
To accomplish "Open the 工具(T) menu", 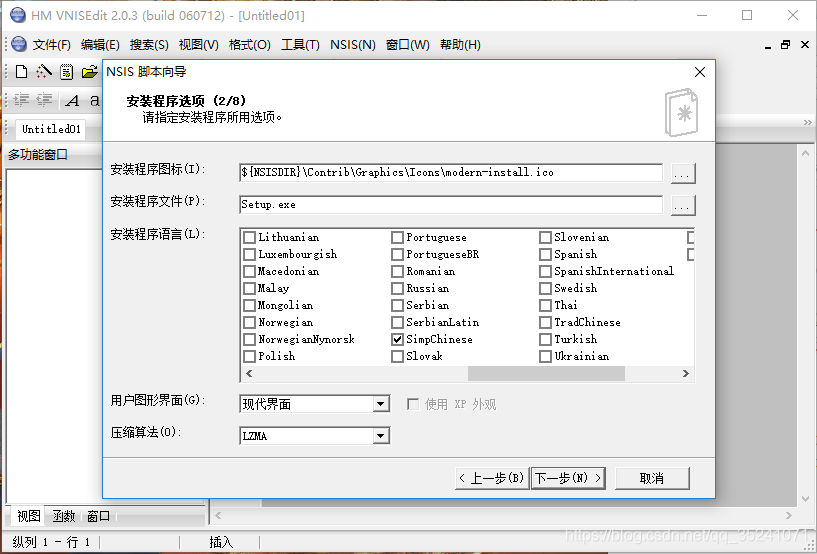I will 300,45.
